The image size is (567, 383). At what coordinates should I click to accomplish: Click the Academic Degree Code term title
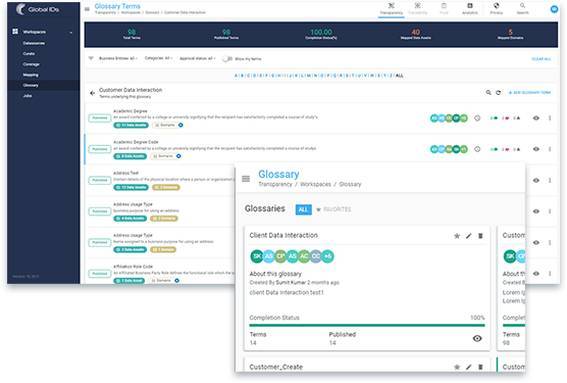coord(136,142)
